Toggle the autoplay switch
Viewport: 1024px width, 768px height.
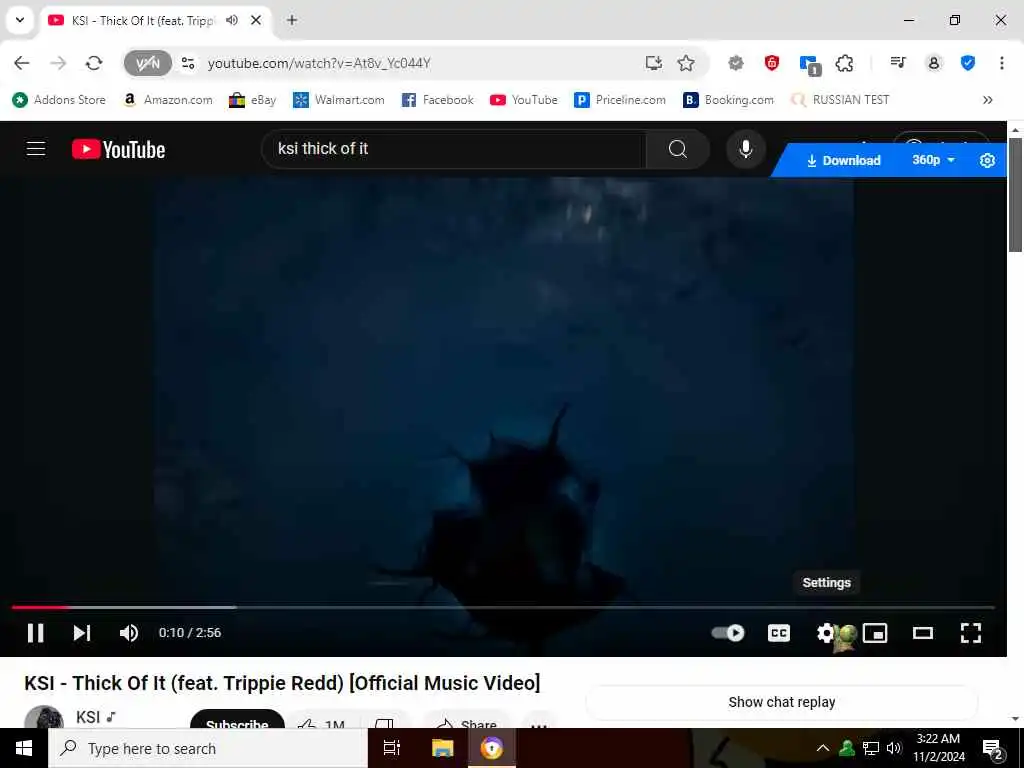(728, 633)
